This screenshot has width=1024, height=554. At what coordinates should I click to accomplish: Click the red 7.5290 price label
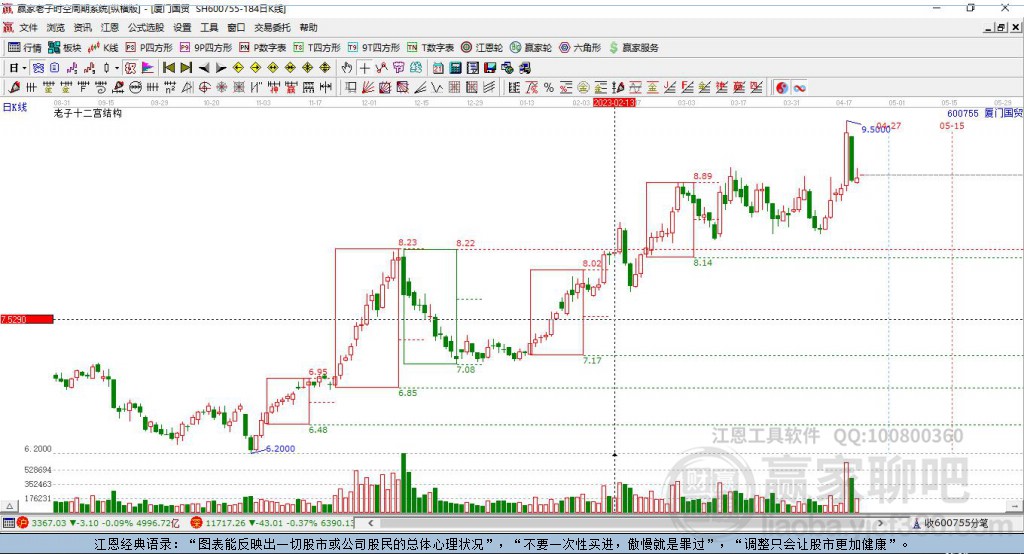(27, 319)
